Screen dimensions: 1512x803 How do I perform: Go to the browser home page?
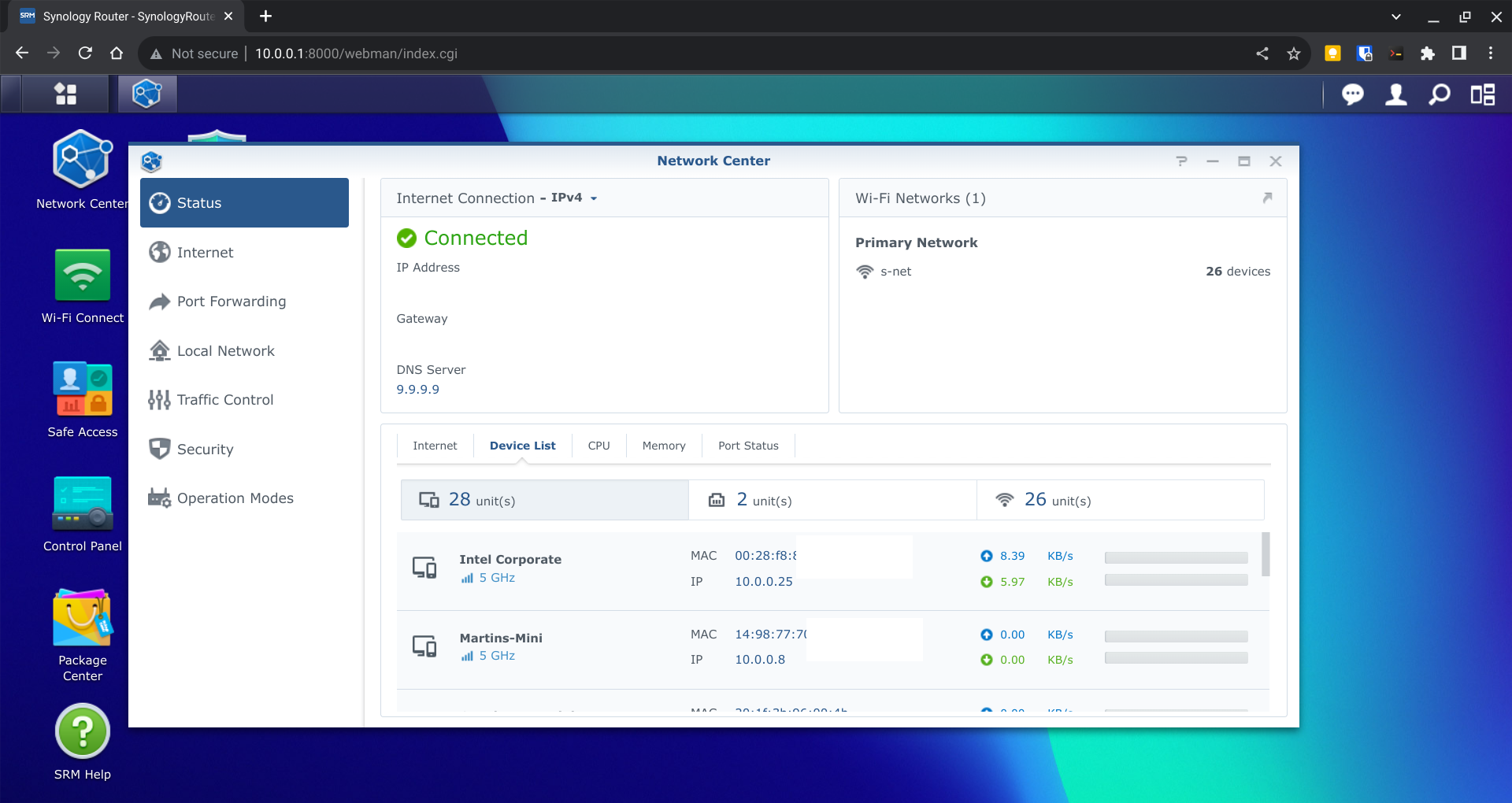[117, 53]
